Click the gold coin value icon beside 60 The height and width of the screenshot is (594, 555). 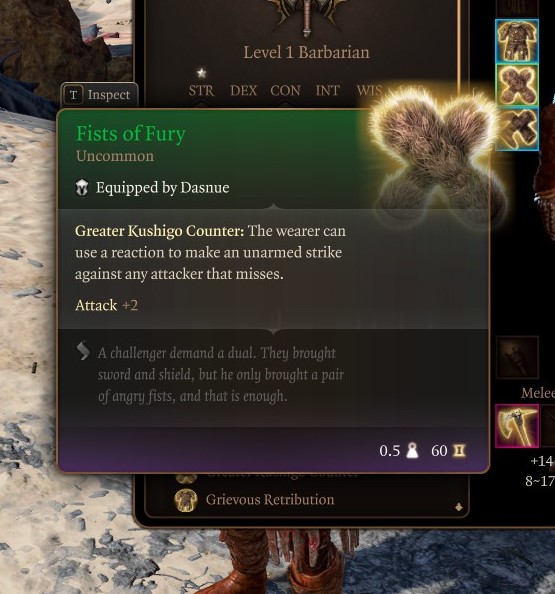[x=459, y=450]
